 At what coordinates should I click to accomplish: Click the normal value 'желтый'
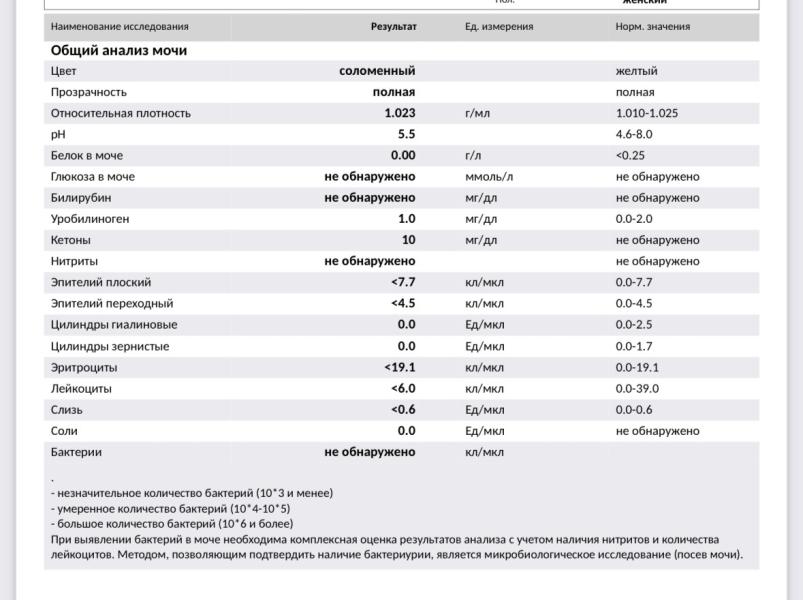637,71
